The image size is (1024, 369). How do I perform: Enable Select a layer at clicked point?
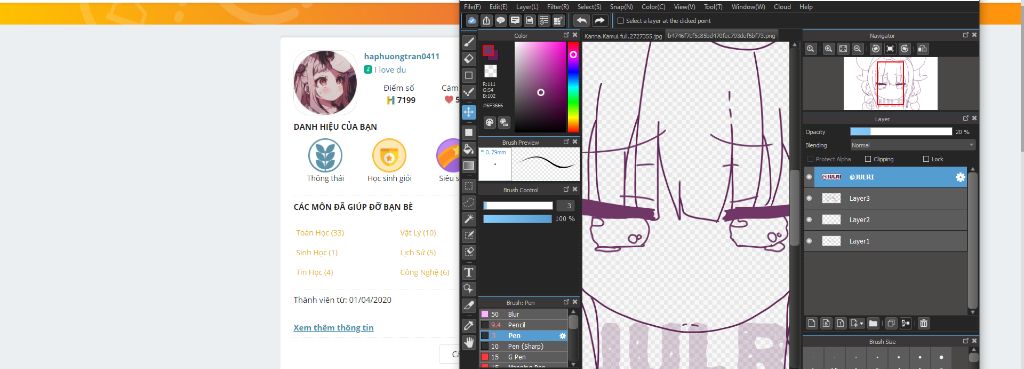(x=620, y=21)
